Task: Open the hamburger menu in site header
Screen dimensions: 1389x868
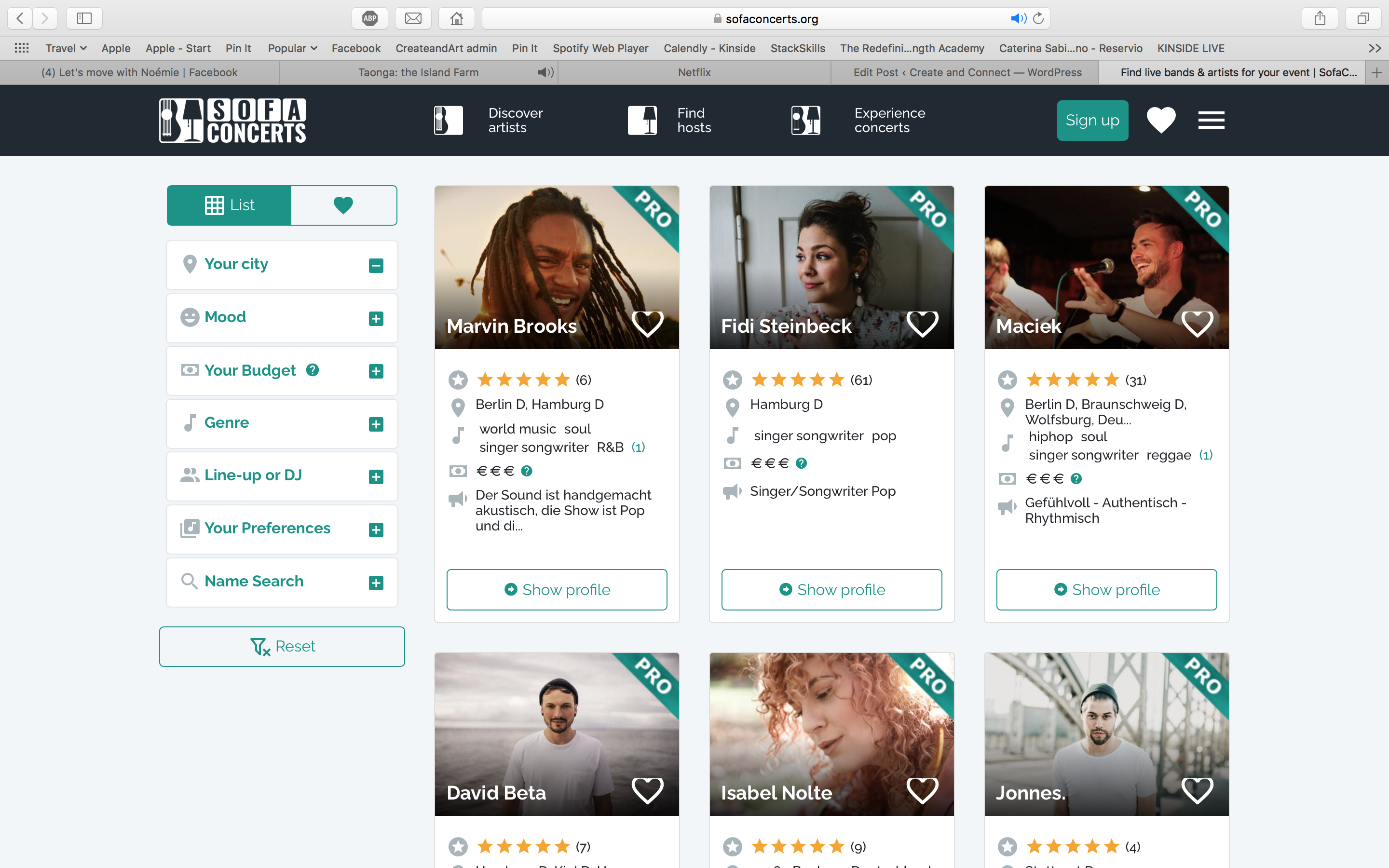Action: click(x=1211, y=121)
